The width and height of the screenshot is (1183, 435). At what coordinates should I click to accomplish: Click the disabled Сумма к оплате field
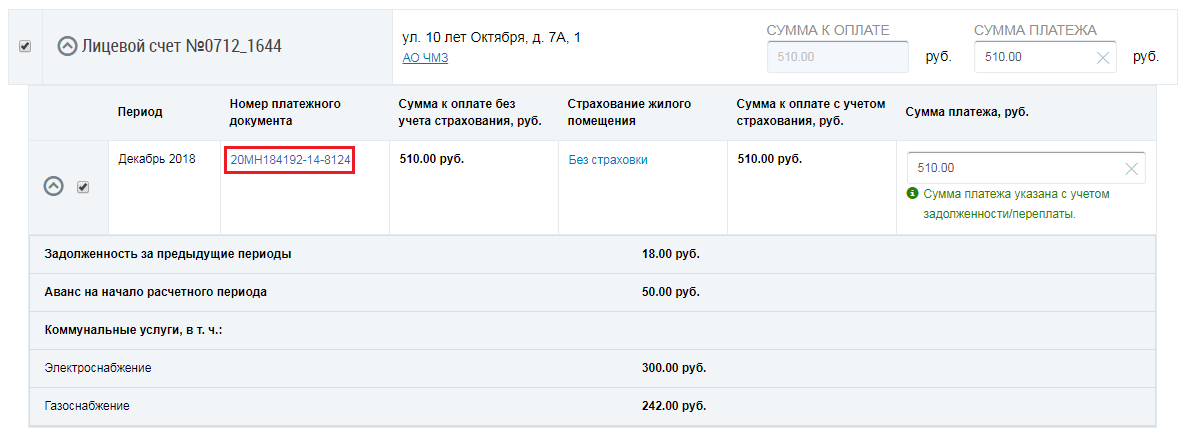836,58
